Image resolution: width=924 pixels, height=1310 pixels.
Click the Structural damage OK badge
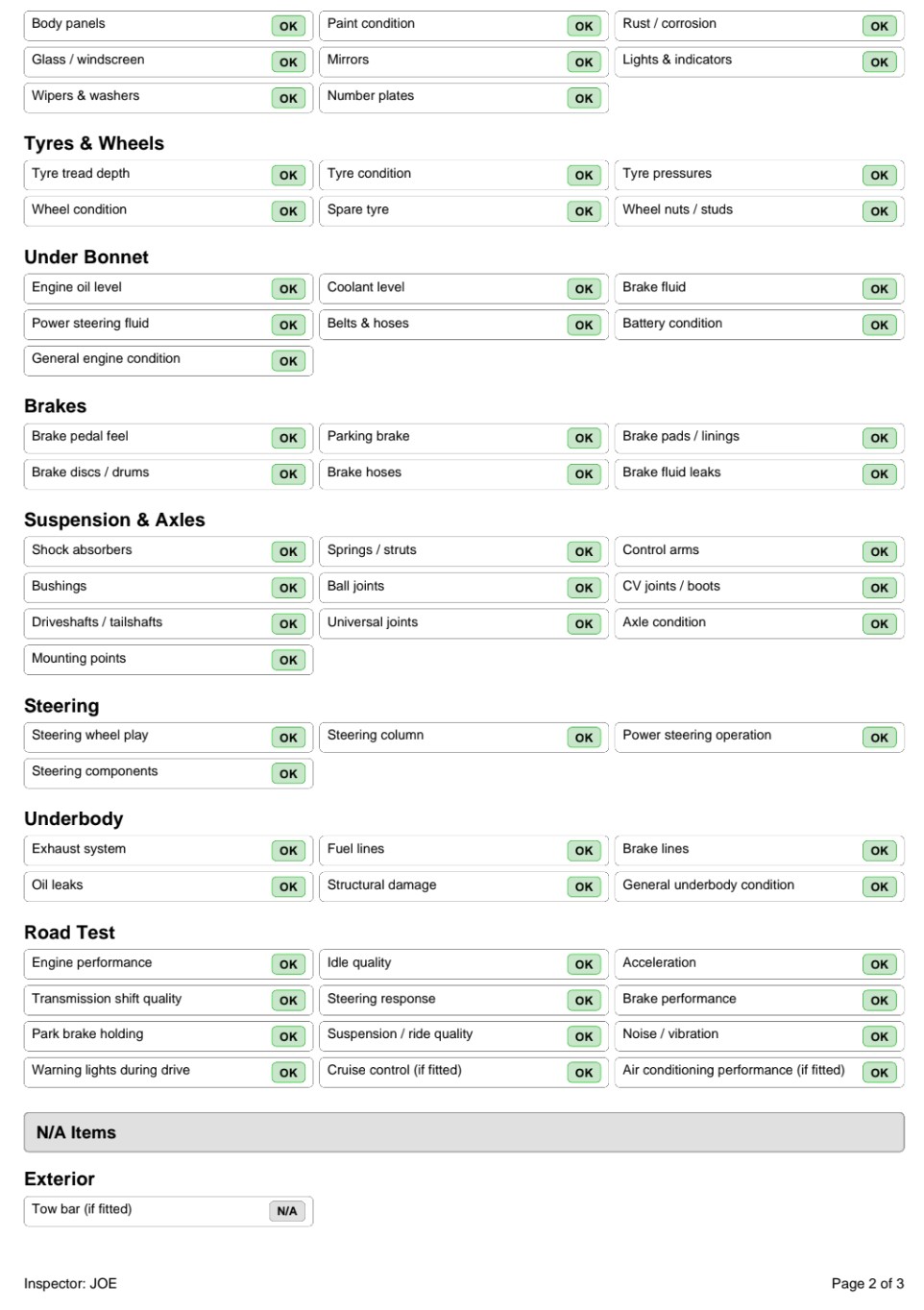584,887
